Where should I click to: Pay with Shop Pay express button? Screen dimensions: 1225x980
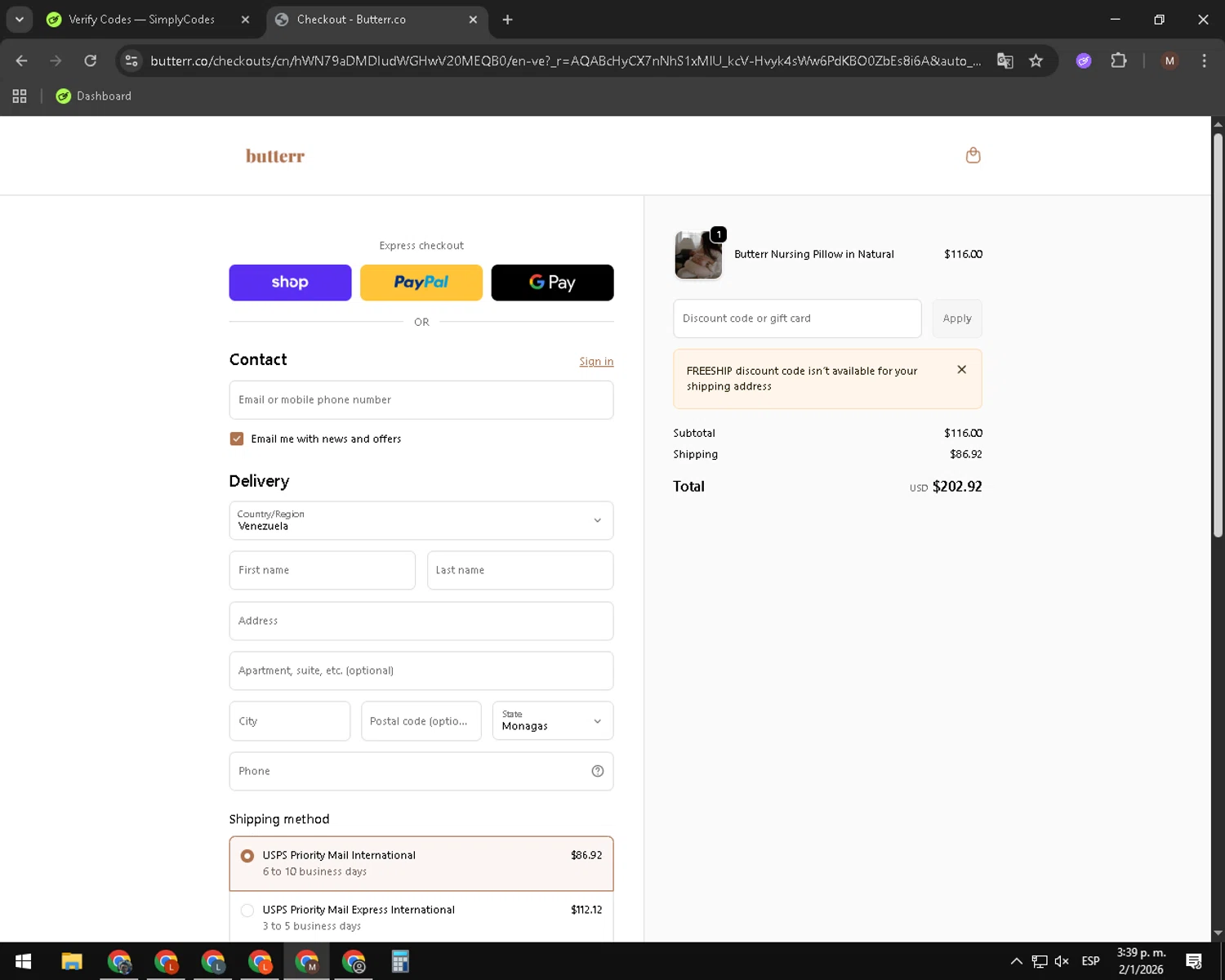[x=290, y=283]
